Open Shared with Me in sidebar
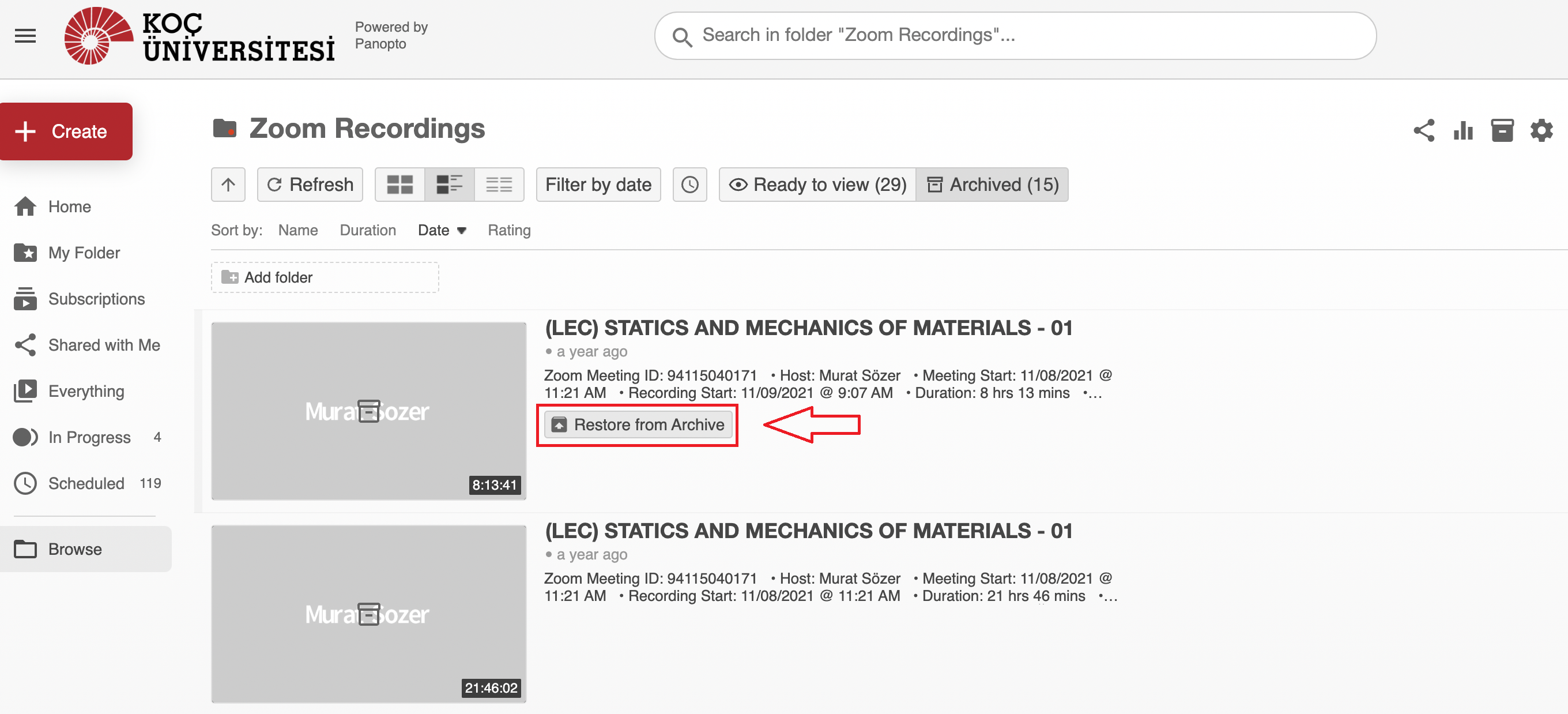Screen dimensions: 1568x714 click(x=104, y=345)
